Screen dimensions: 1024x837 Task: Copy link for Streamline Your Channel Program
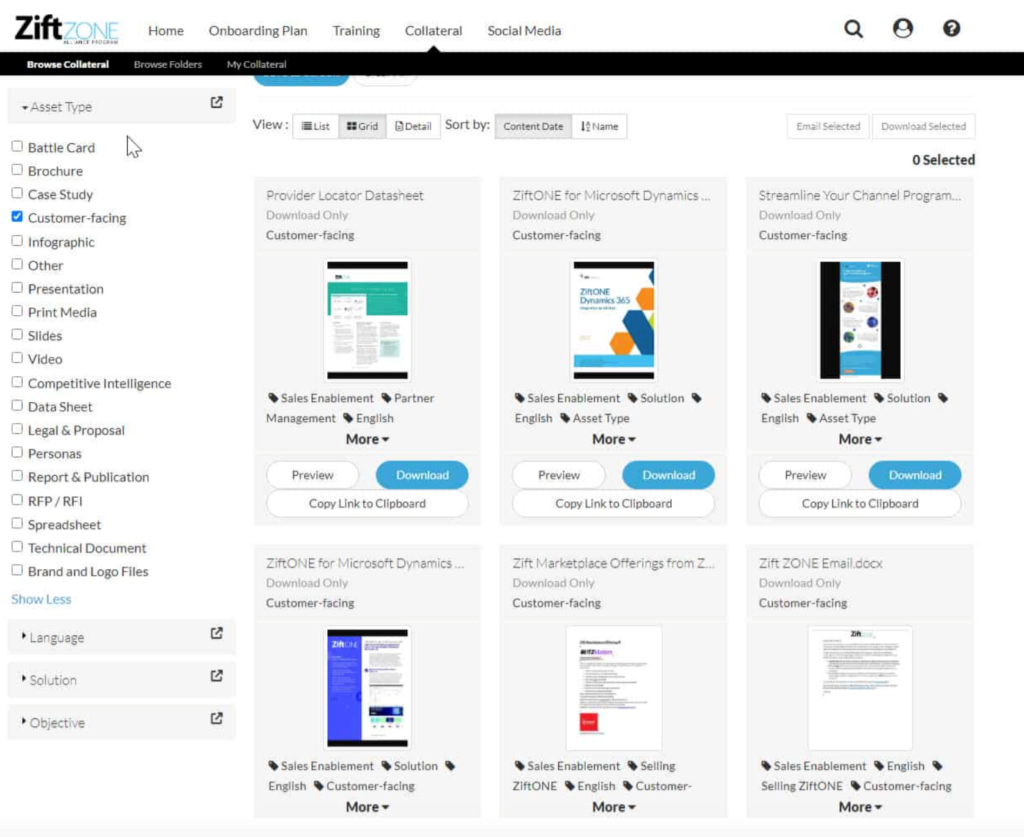click(859, 503)
